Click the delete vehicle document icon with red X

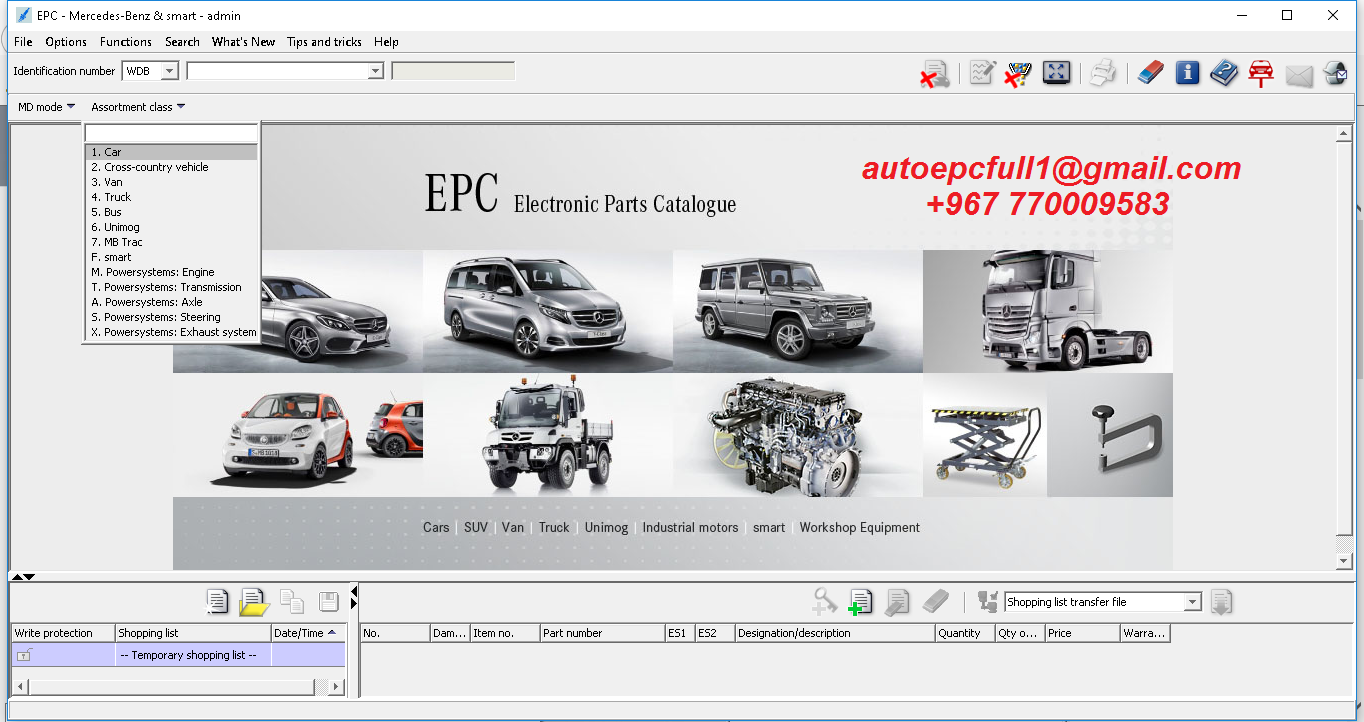coord(935,73)
